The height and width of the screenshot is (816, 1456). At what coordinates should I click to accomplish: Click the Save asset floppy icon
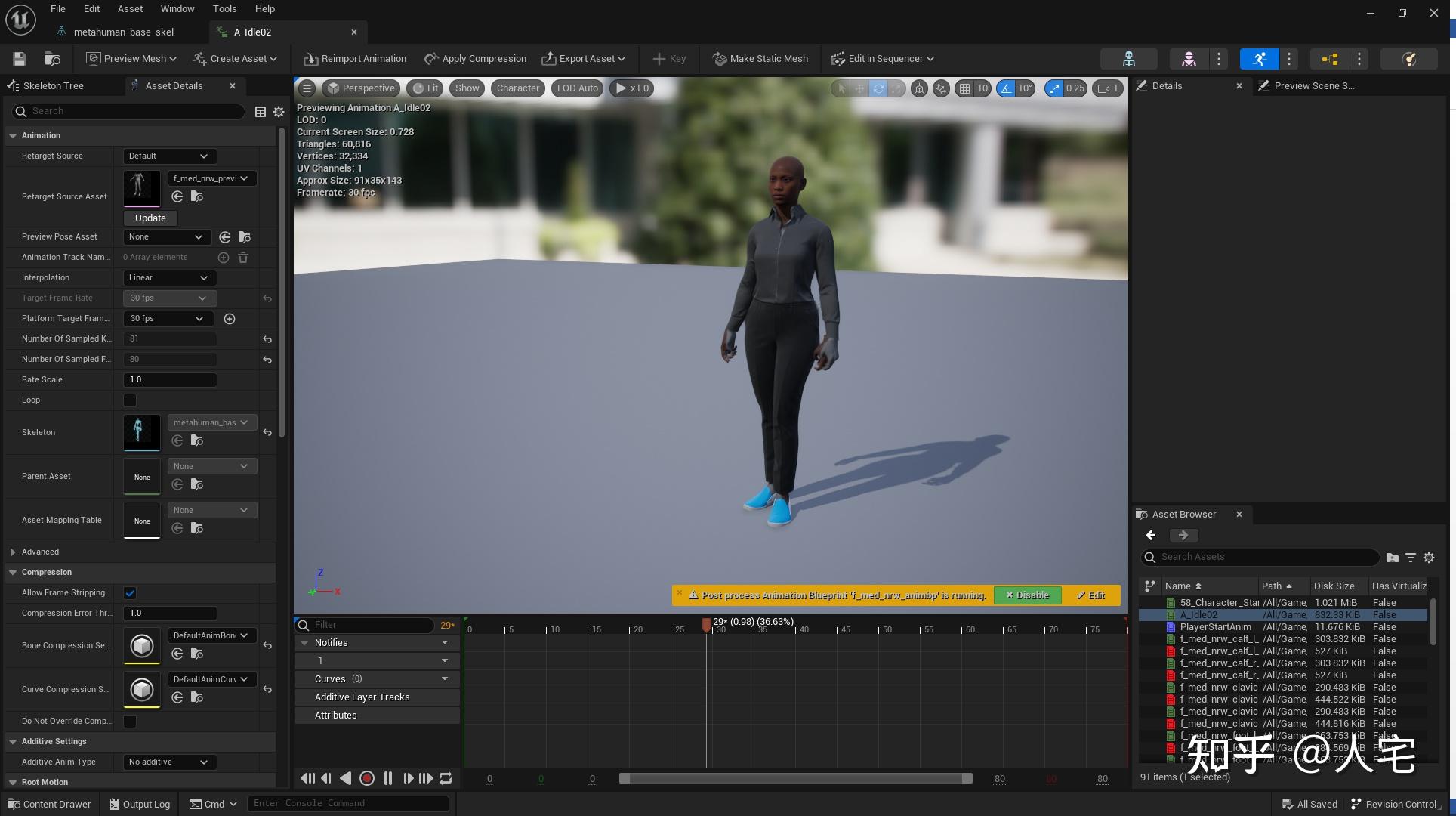pyautogui.click(x=20, y=59)
